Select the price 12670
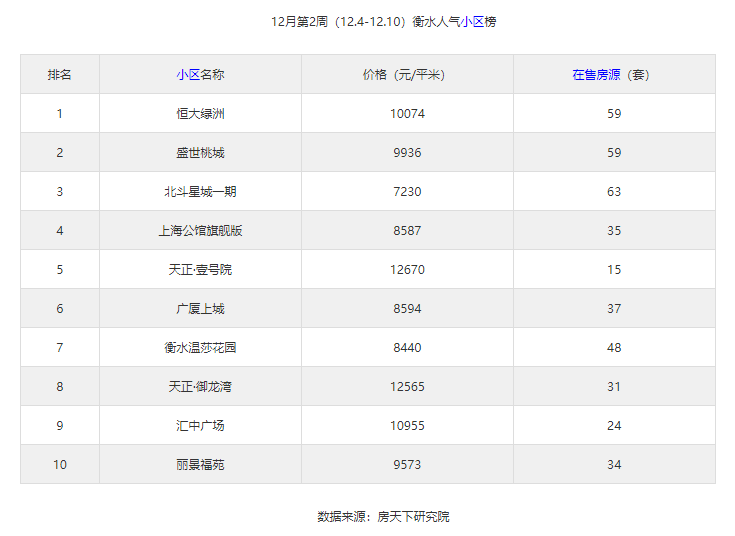 pos(407,269)
